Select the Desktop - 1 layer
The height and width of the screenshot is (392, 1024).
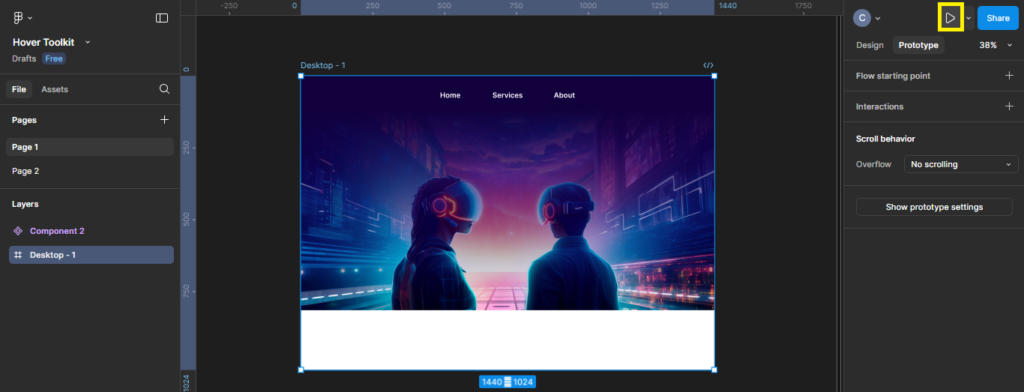pyautogui.click(x=91, y=255)
